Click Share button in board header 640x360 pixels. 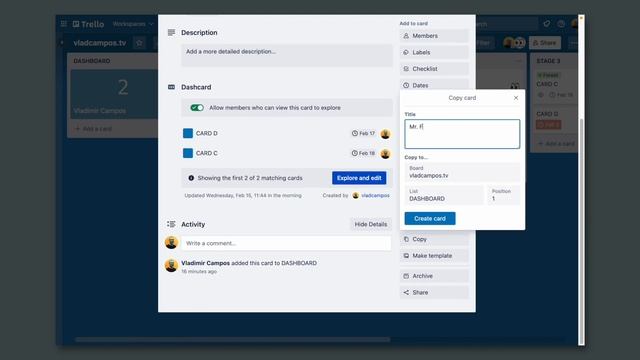click(x=545, y=43)
